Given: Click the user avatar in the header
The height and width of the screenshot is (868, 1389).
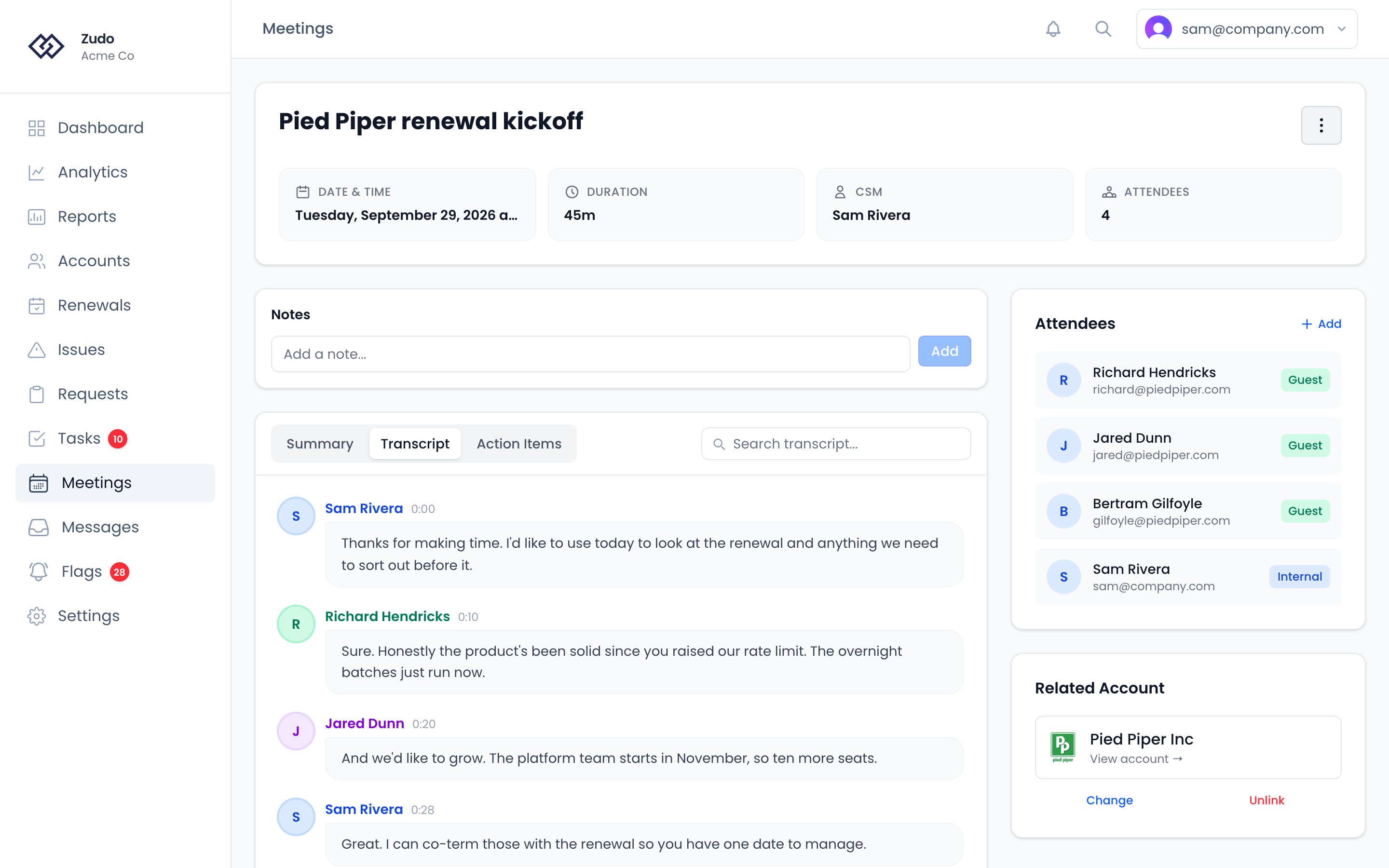Looking at the screenshot, I should (1157, 29).
